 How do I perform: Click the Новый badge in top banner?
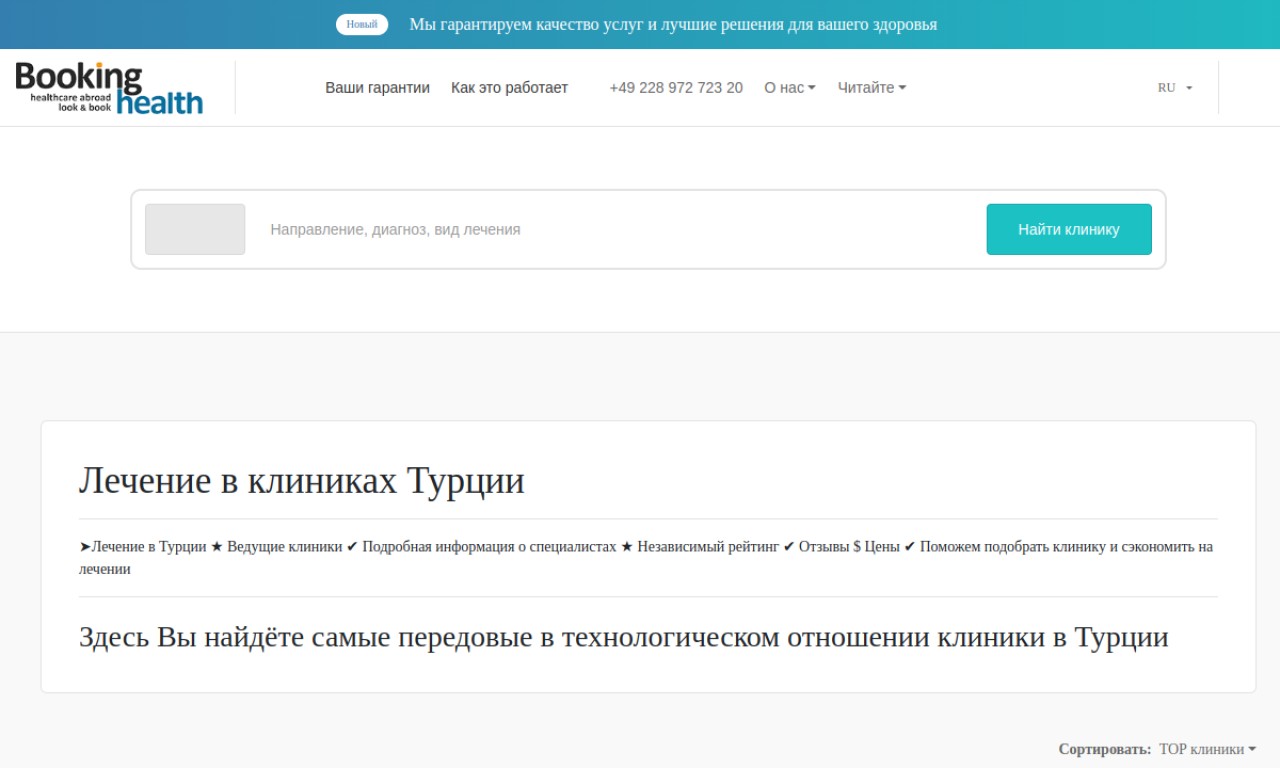point(362,24)
